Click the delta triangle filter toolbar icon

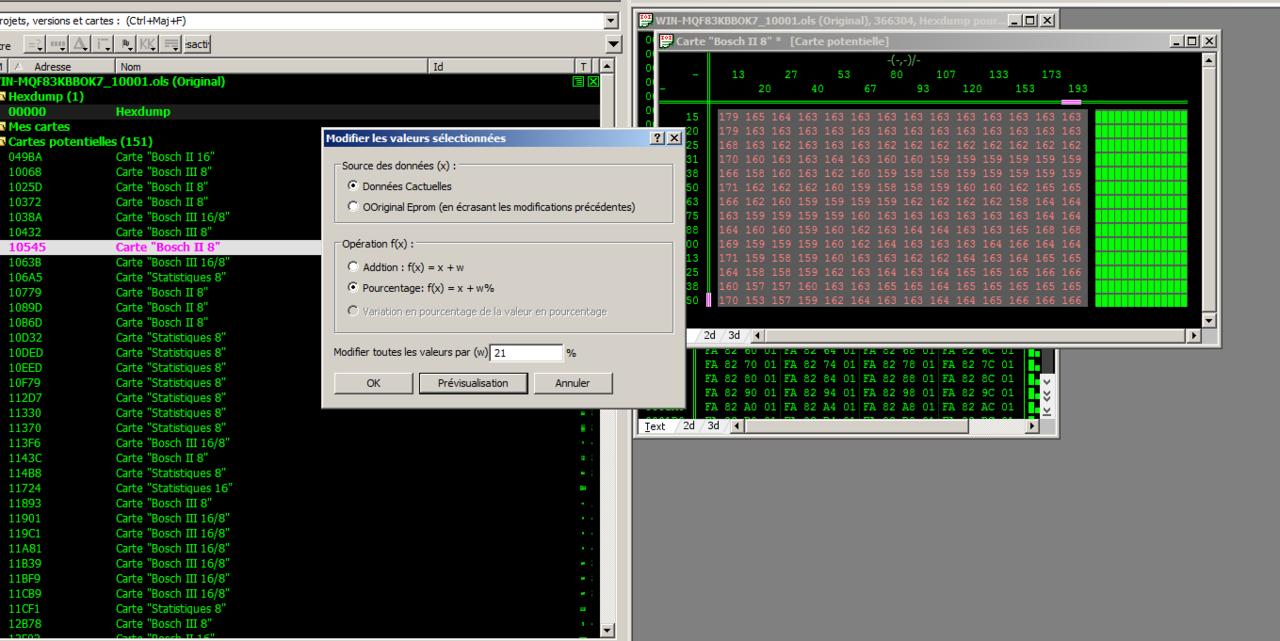point(80,44)
